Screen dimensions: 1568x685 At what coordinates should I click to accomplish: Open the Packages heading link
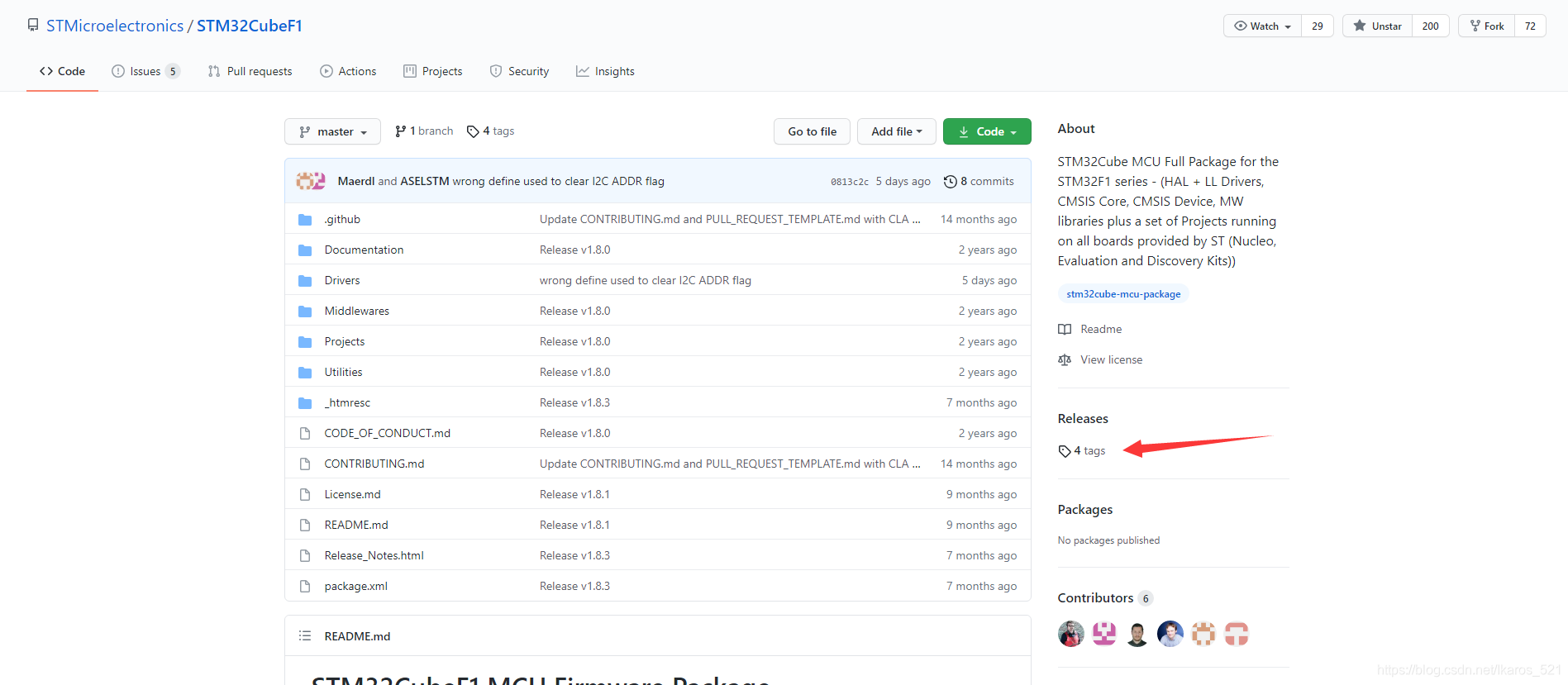1085,510
